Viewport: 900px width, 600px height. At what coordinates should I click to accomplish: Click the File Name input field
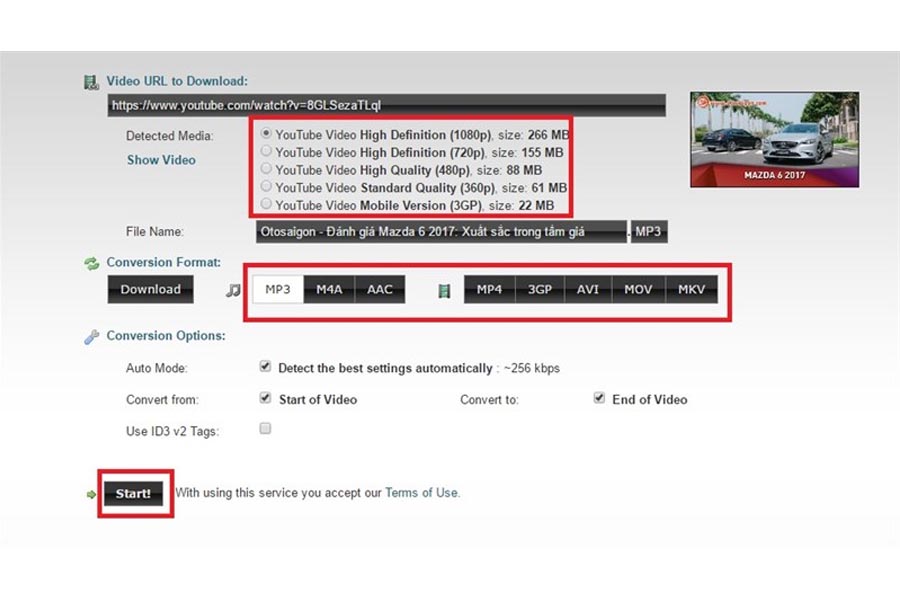click(x=441, y=232)
